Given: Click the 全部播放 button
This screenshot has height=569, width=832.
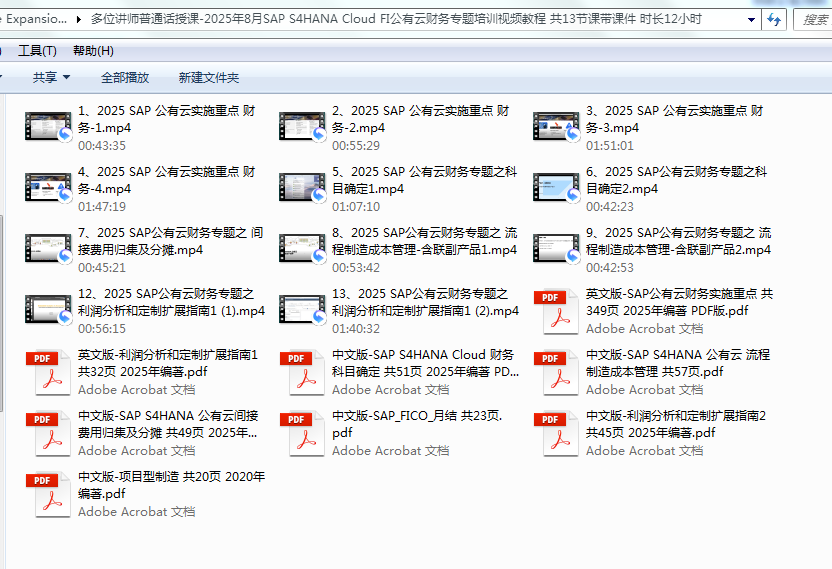Looking at the screenshot, I should tap(125, 77).
